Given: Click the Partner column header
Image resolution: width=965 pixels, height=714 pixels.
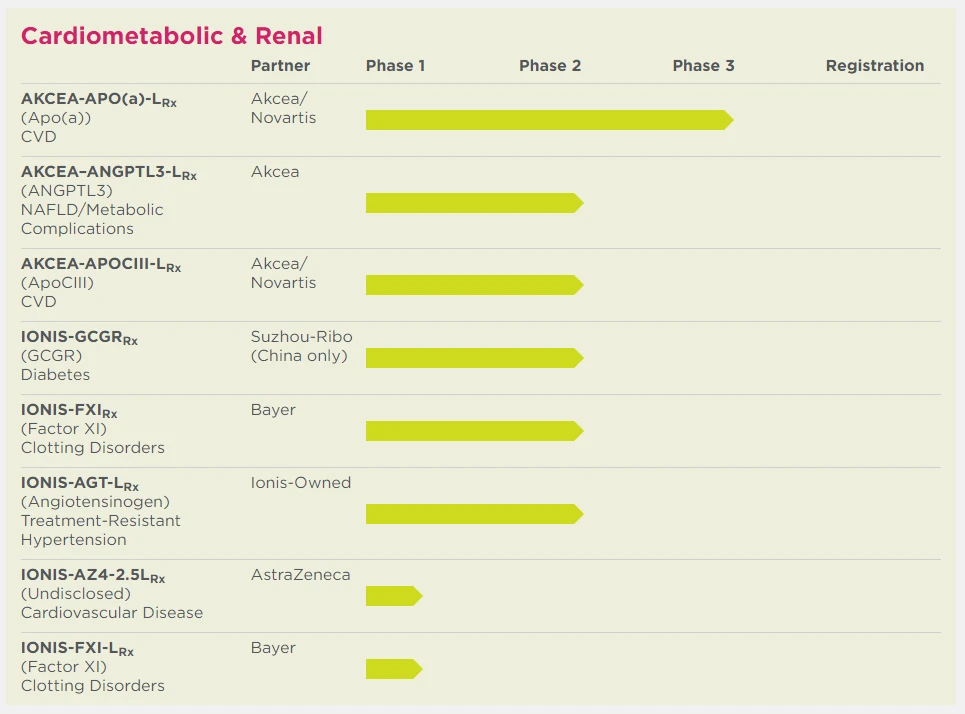Looking at the screenshot, I should pyautogui.click(x=280, y=66).
